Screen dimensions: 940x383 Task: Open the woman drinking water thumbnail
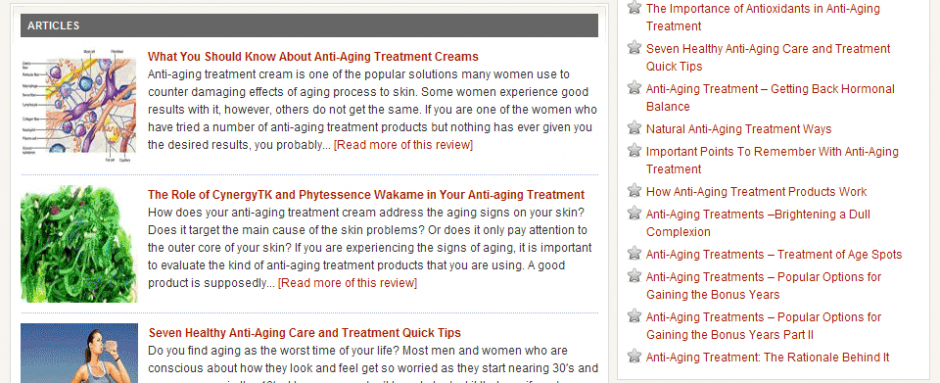coord(79,353)
